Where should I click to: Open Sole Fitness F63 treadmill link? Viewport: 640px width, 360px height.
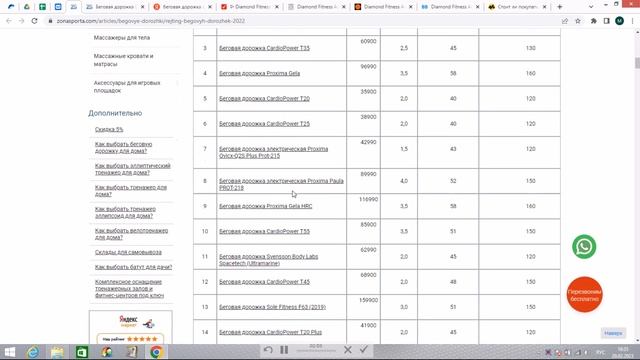[272, 307]
